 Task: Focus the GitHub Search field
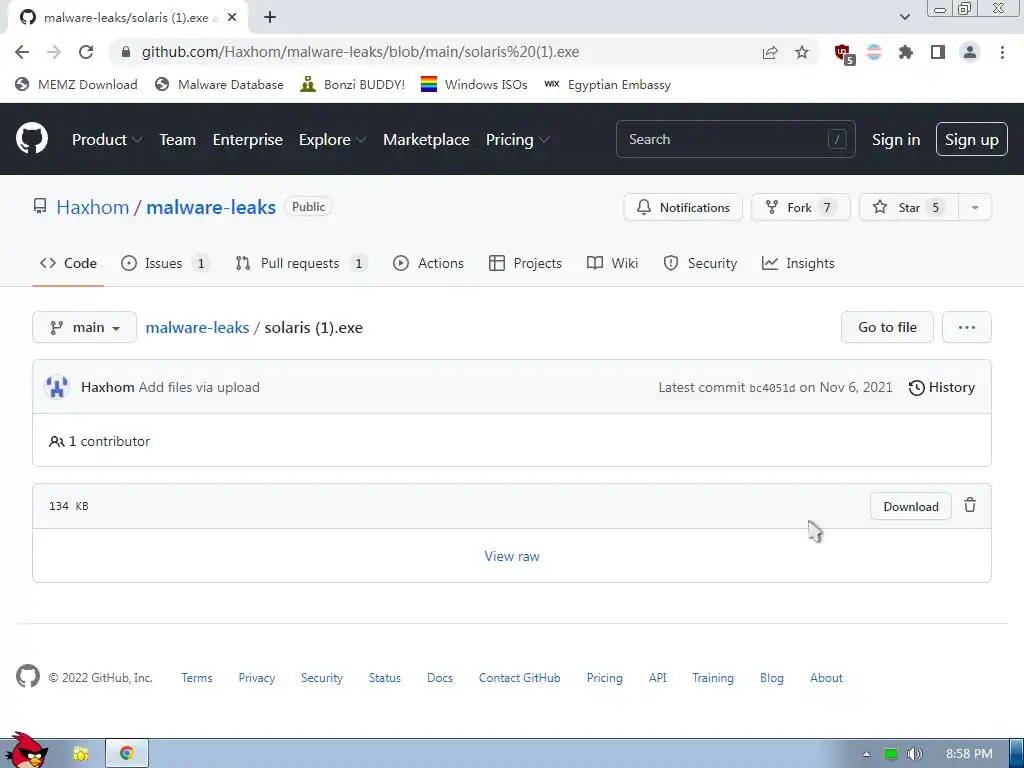pyautogui.click(x=735, y=139)
